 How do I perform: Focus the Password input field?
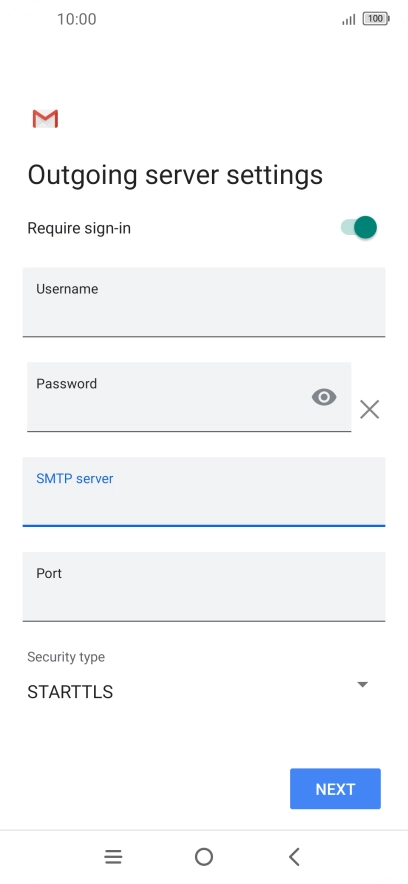pyautogui.click(x=189, y=397)
